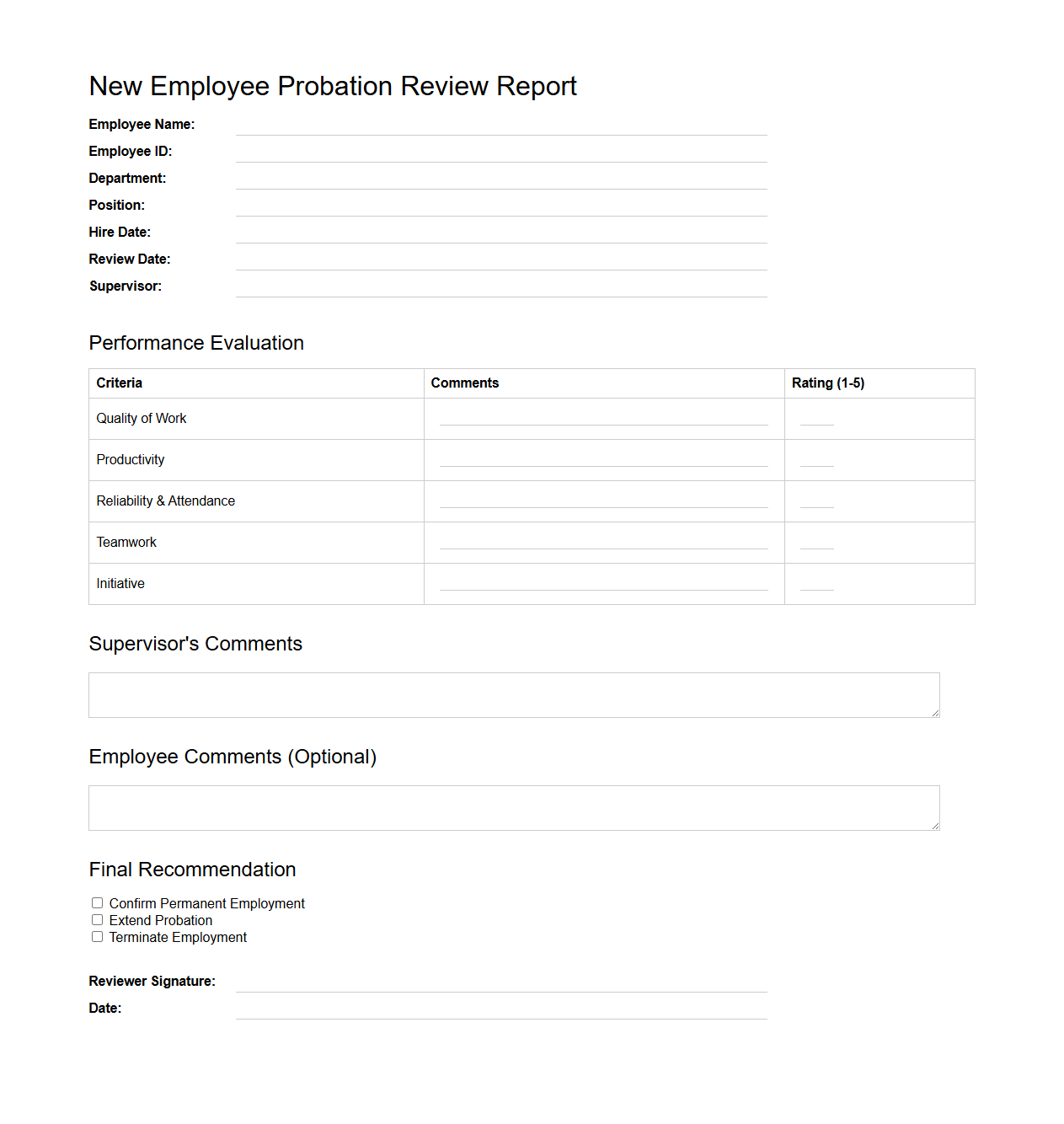Viewport: 1064px width, 1124px height.
Task: Enable the Extend Probation option
Action: click(x=97, y=919)
